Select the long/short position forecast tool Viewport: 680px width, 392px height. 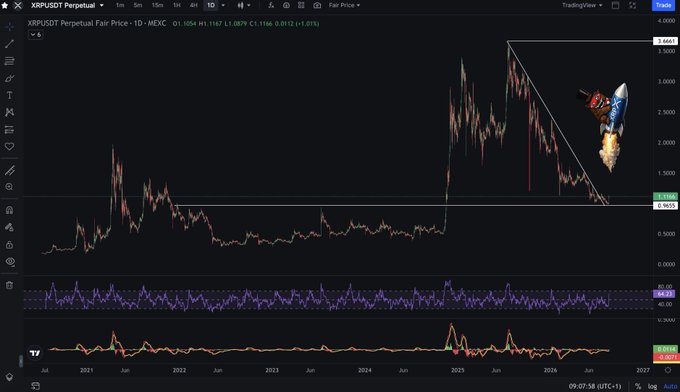9,130
